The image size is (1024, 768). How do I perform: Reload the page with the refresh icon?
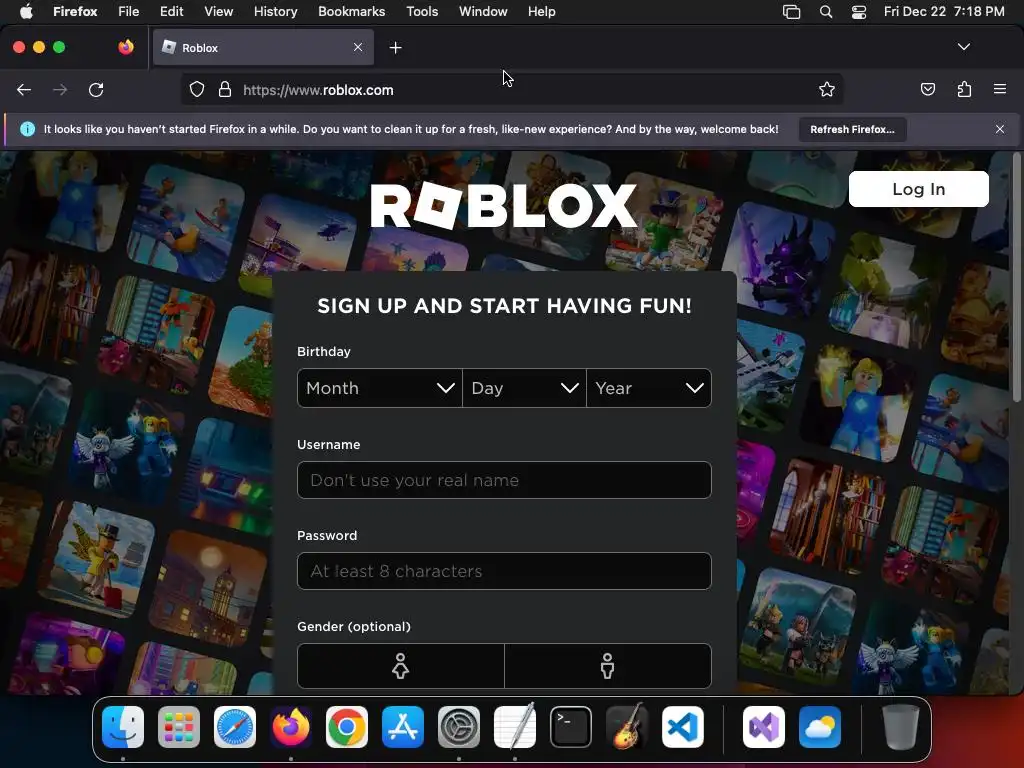click(96, 90)
